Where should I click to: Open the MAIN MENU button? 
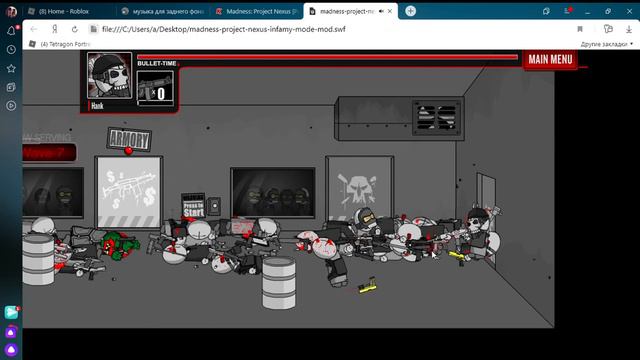(550, 60)
